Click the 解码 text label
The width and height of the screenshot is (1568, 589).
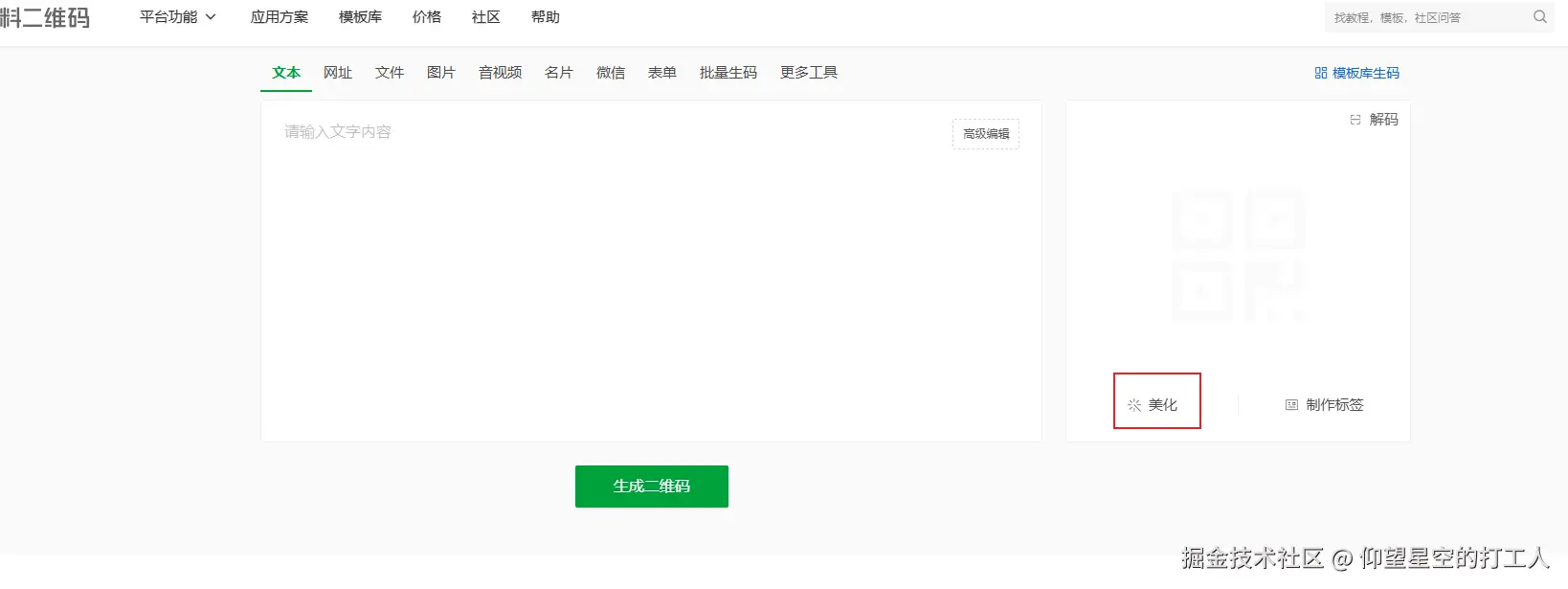1384,120
